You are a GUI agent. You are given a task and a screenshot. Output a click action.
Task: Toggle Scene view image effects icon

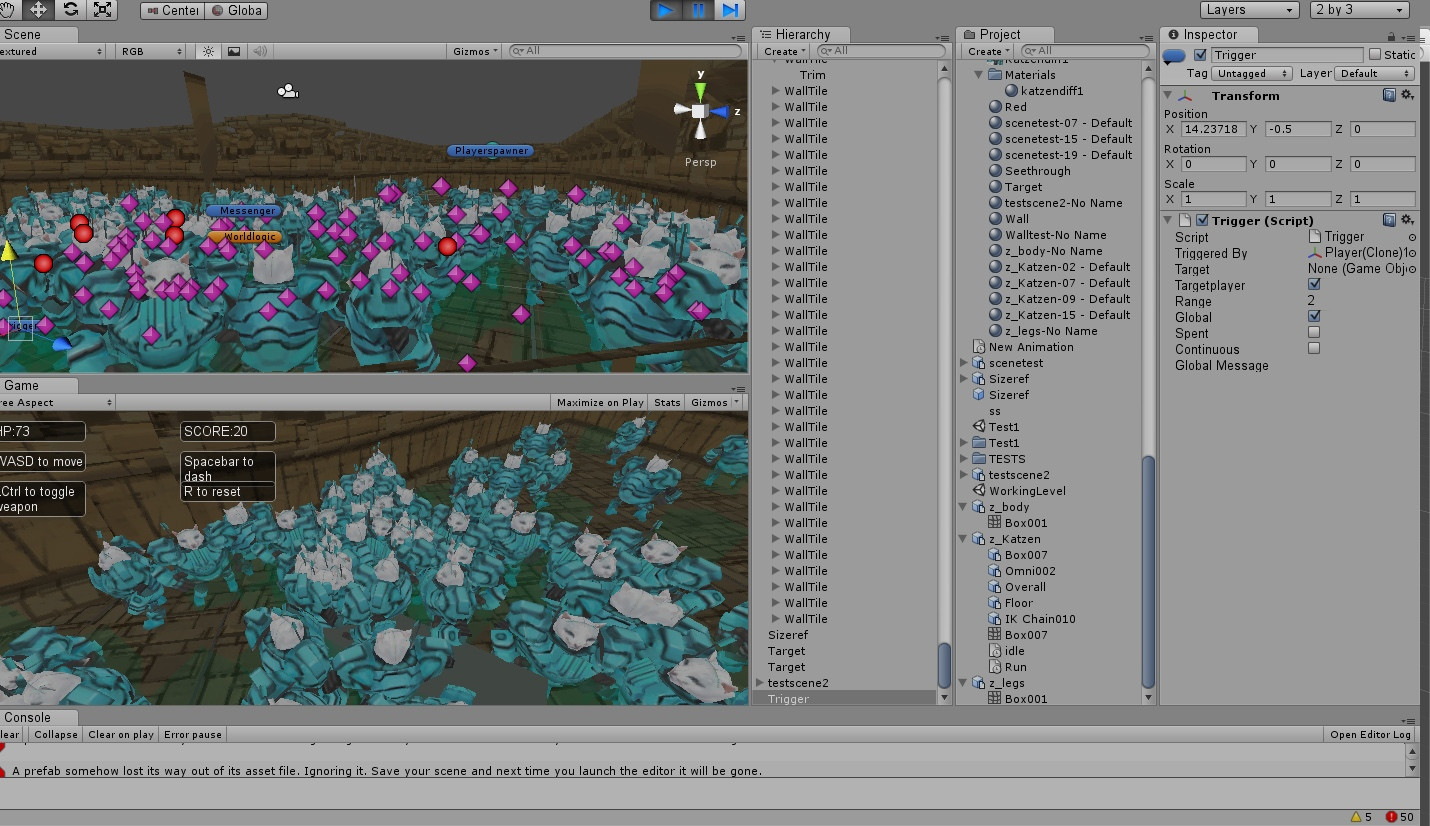[x=233, y=51]
